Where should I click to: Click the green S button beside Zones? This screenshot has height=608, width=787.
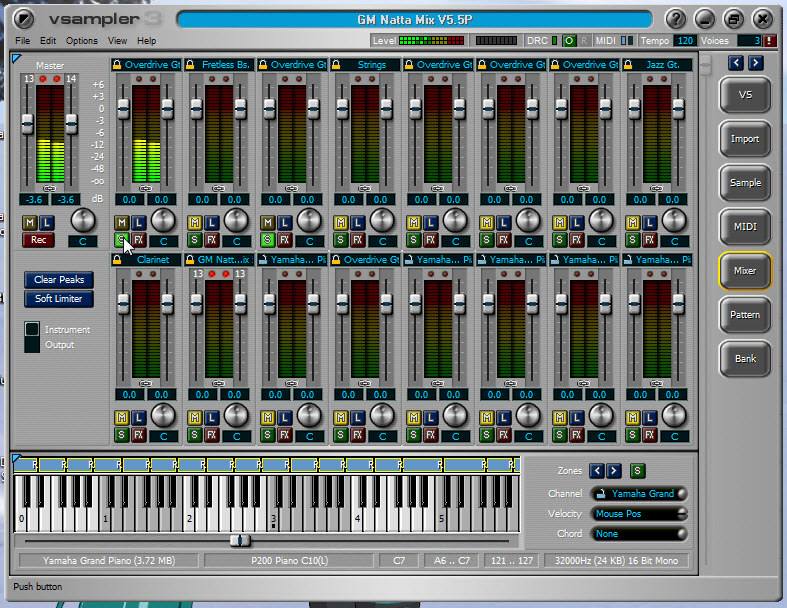[x=637, y=470]
